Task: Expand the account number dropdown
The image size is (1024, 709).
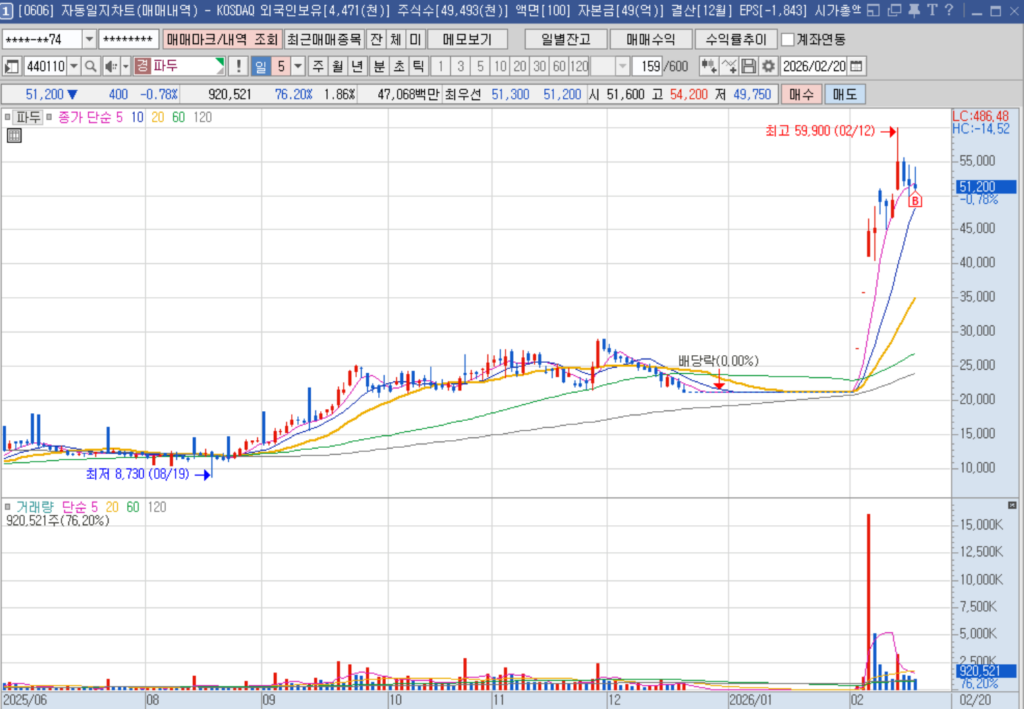Action: click(x=89, y=40)
